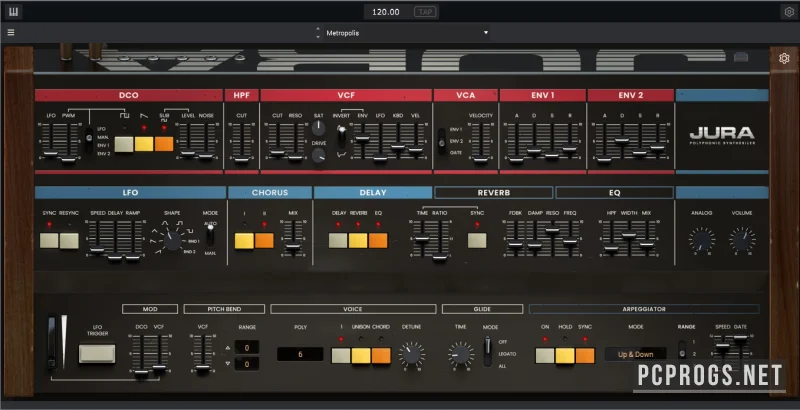Screen dimensions: 800x410
Task: Click the Poly voice count display
Action: click(300, 354)
